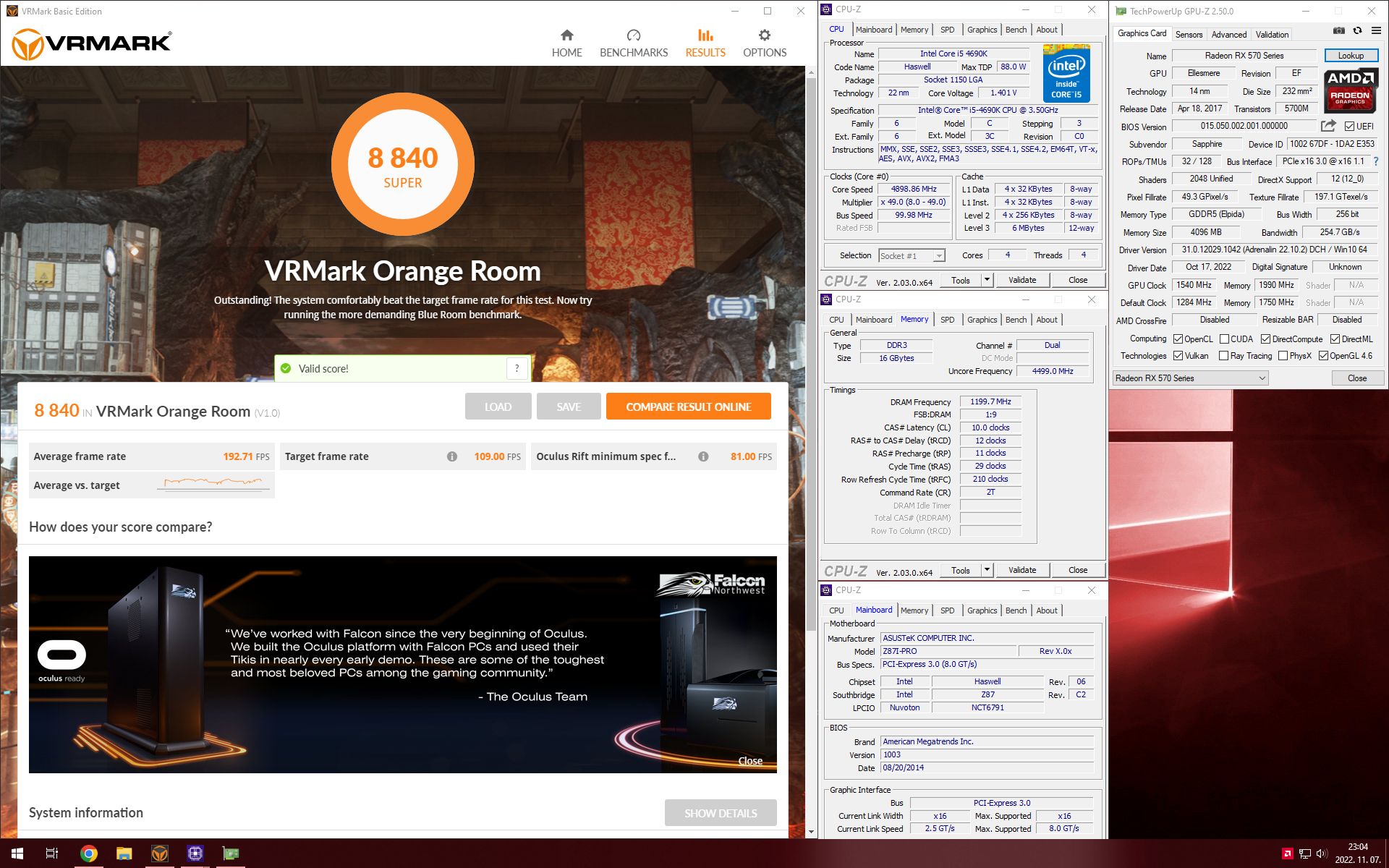Show info for Oculus Rift minimum spec

(x=703, y=456)
